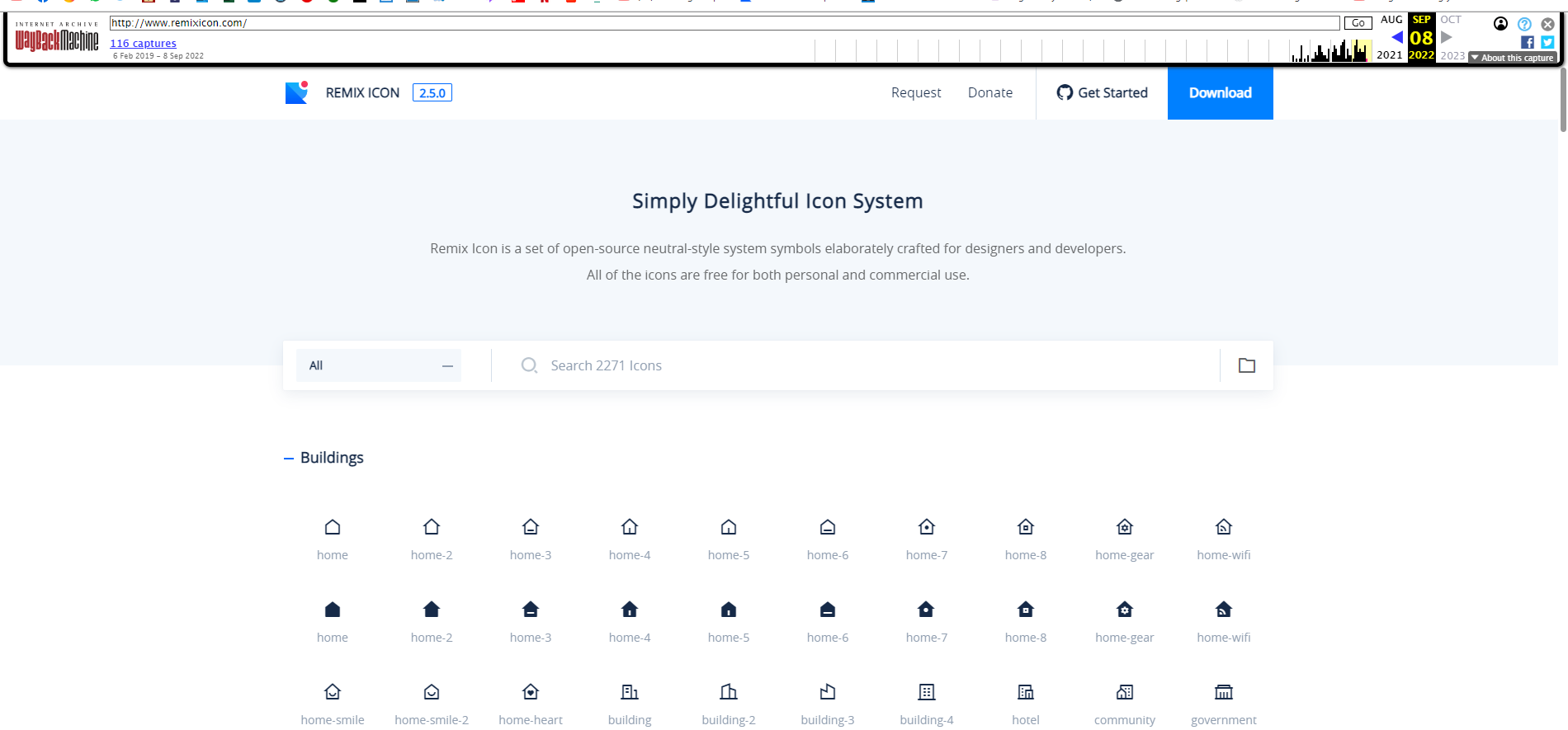Click the building-3 icon

[828, 692]
